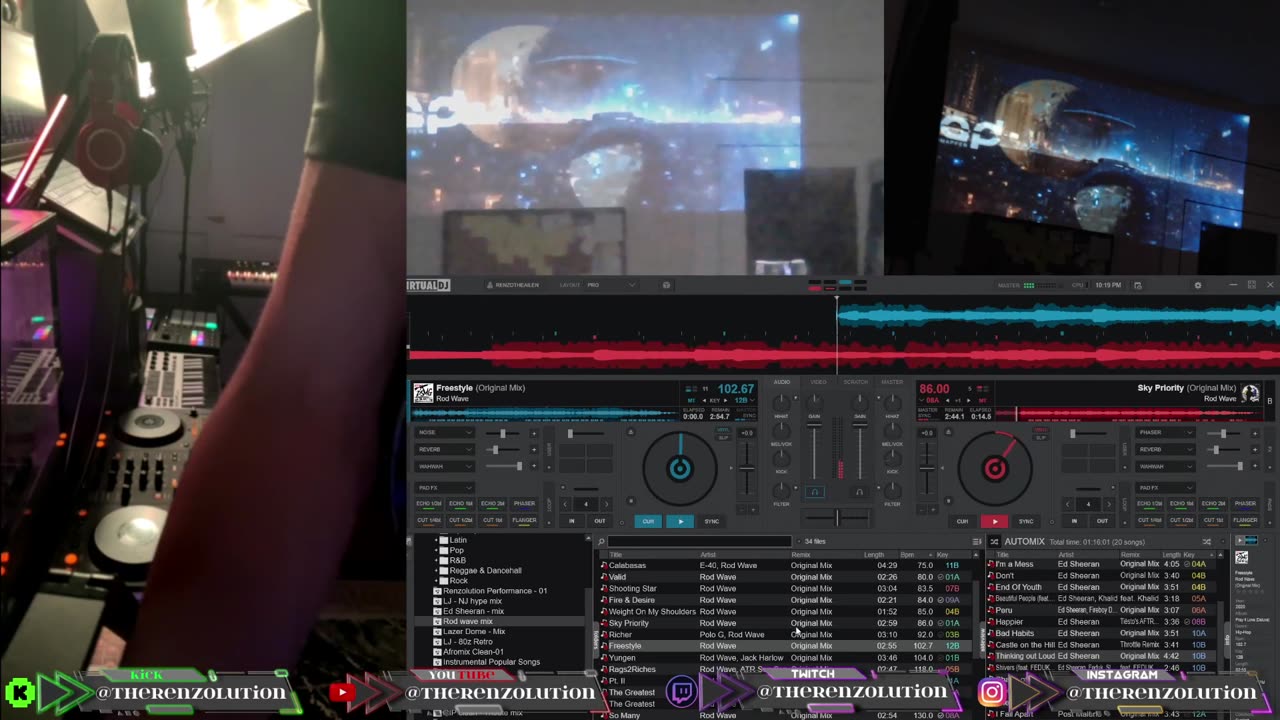Trigger CUT 1M pad on left deck

pyautogui.click(x=493, y=520)
